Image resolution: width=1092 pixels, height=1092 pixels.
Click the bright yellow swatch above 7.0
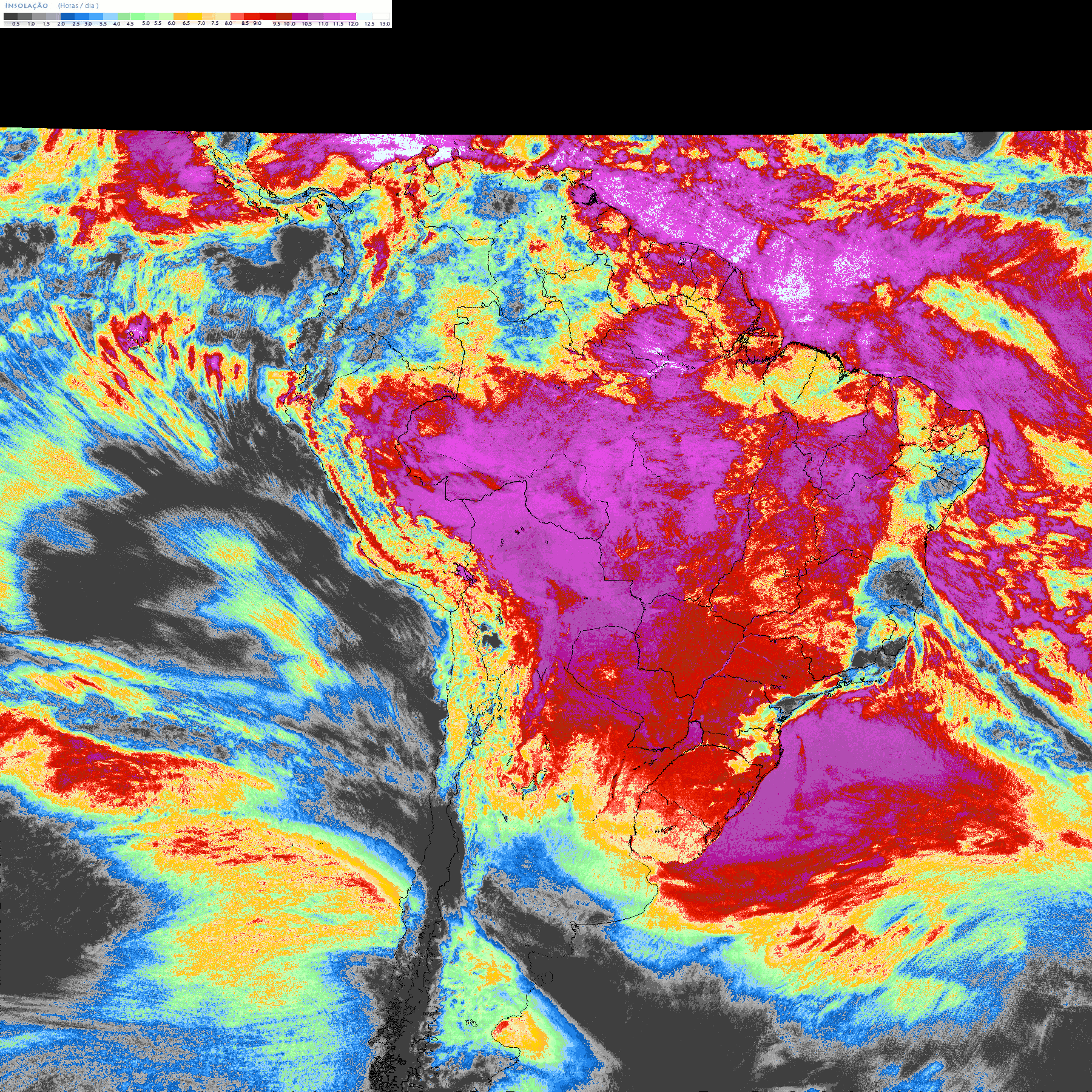coord(195,16)
